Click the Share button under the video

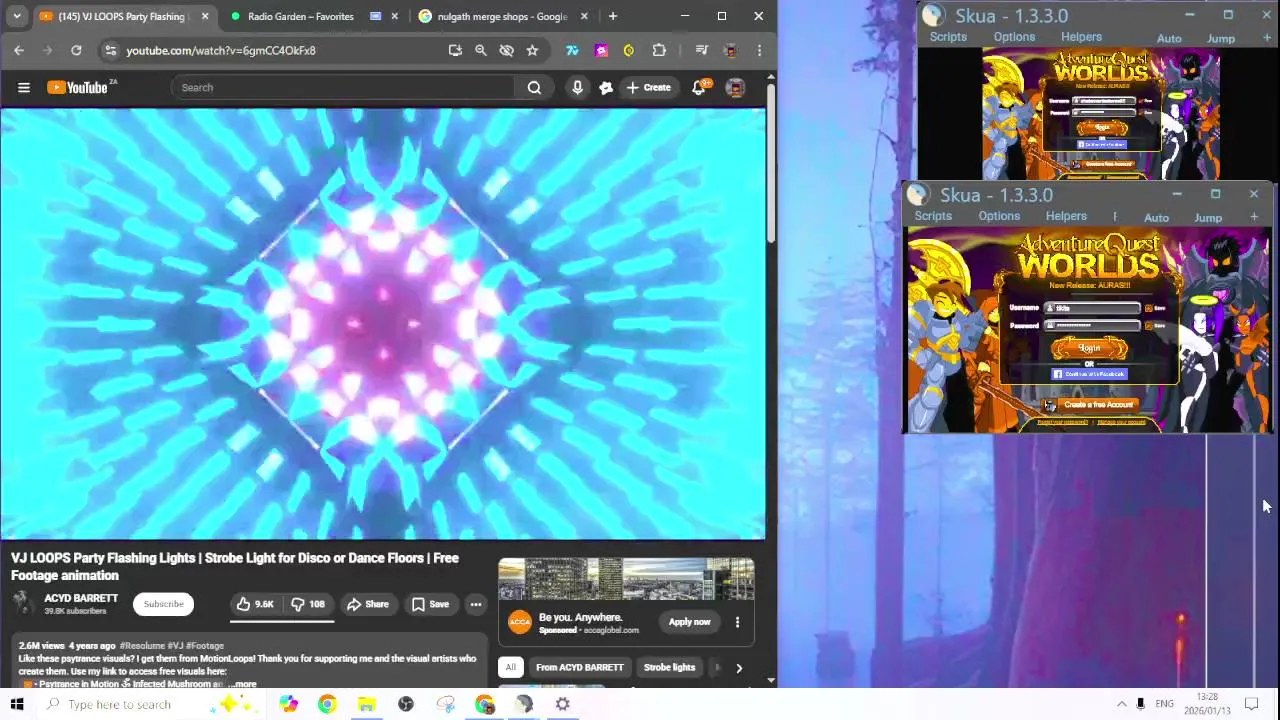tap(367, 604)
